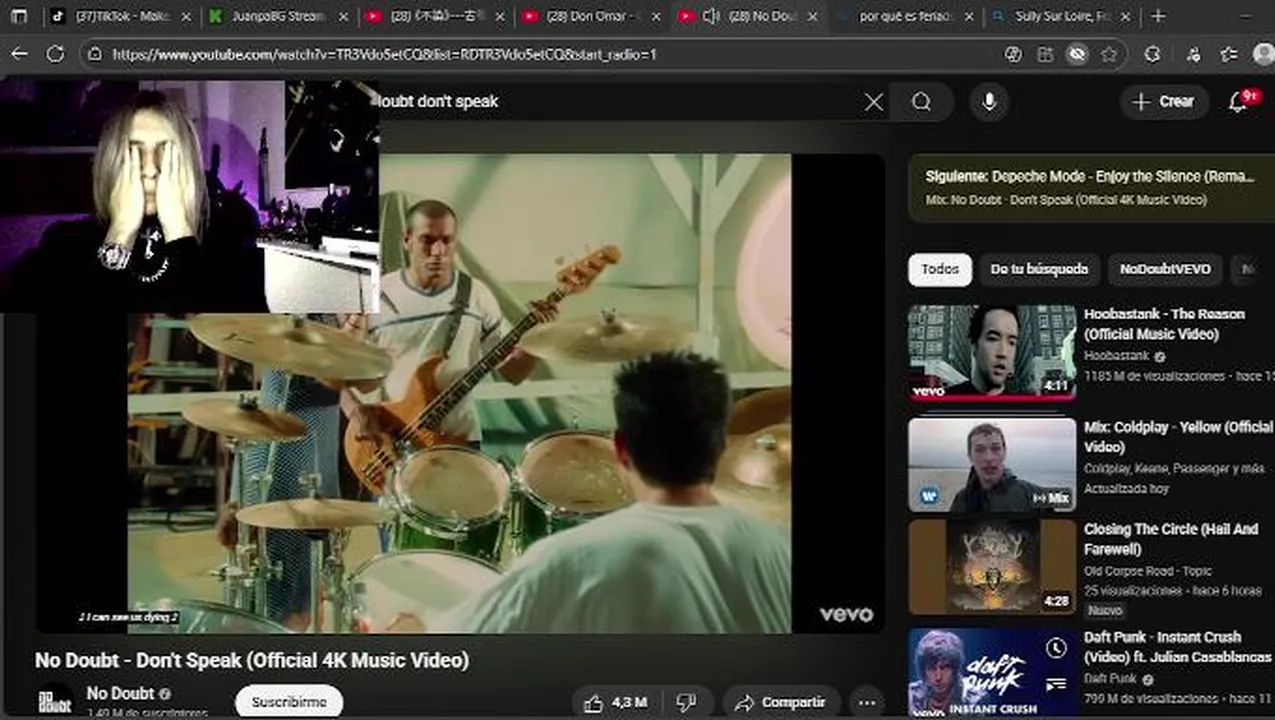Viewport: 1275px width, 720px height.
Task: Open Closing The Circle (Hail And Farewell) title
Action: (1171, 539)
